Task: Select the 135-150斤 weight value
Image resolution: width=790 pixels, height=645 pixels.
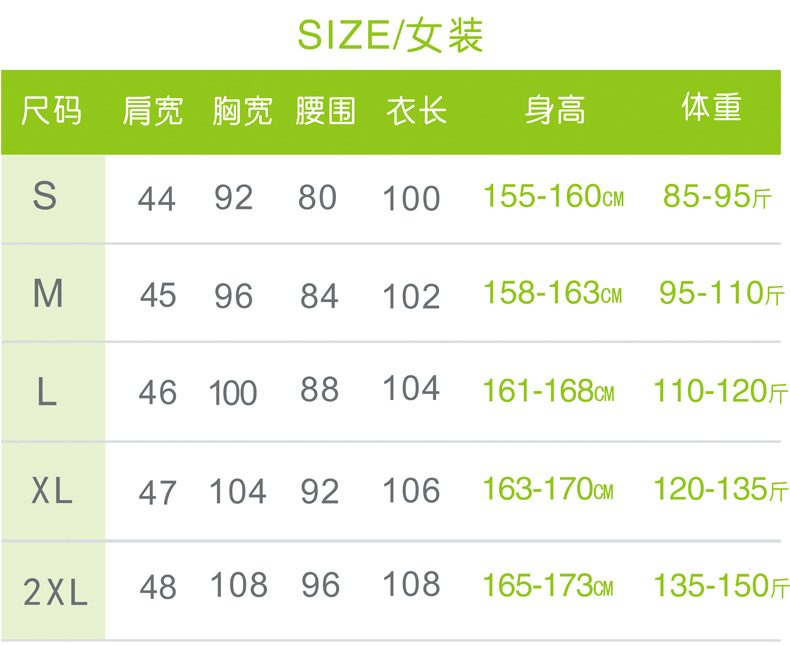Action: coord(721,586)
